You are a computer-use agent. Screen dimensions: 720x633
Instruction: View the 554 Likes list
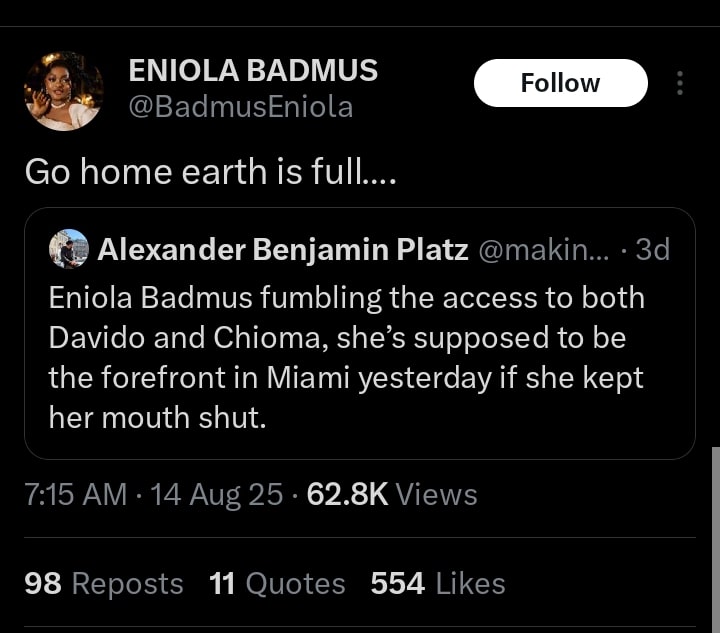438,583
